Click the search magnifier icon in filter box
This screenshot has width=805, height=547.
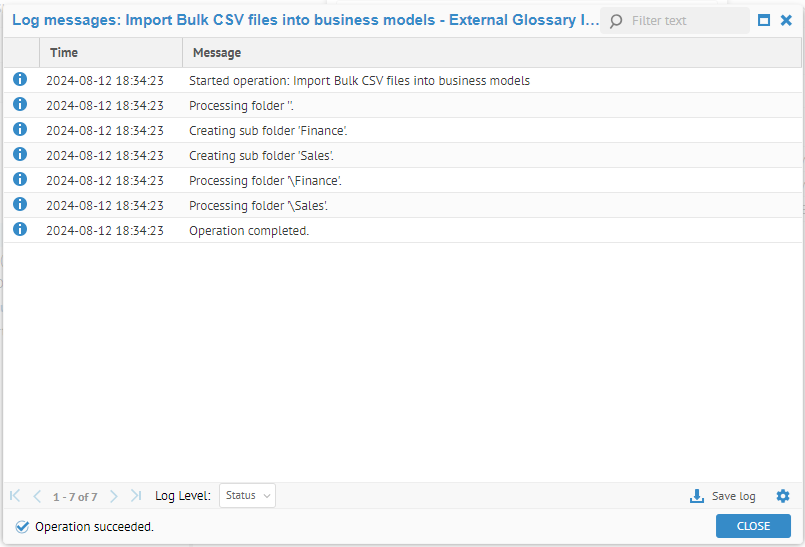click(616, 21)
